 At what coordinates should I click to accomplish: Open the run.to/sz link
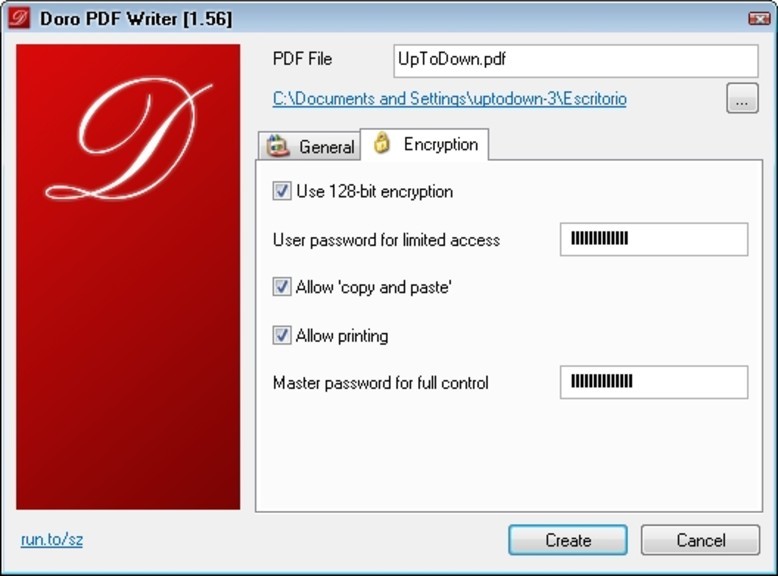(52, 539)
